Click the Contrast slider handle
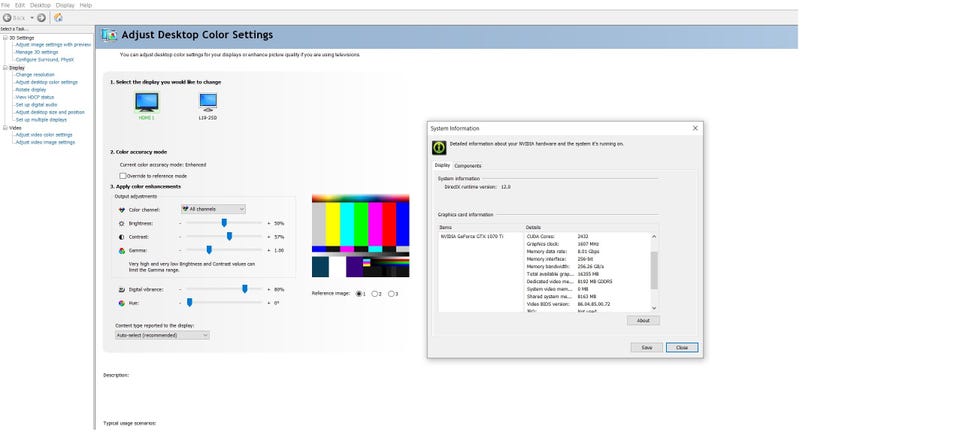The width and height of the screenshot is (960, 444). [230, 236]
